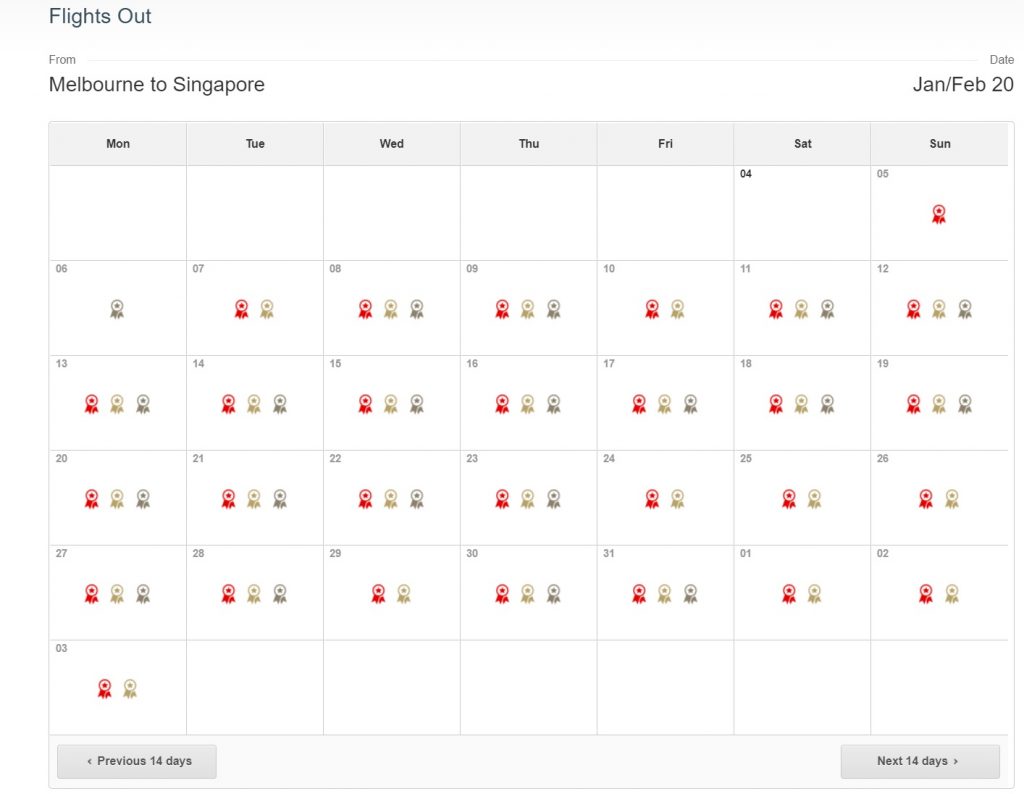1024x794 pixels.
Task: Click the red ribbon icon on day 02
Action: click(x=926, y=594)
